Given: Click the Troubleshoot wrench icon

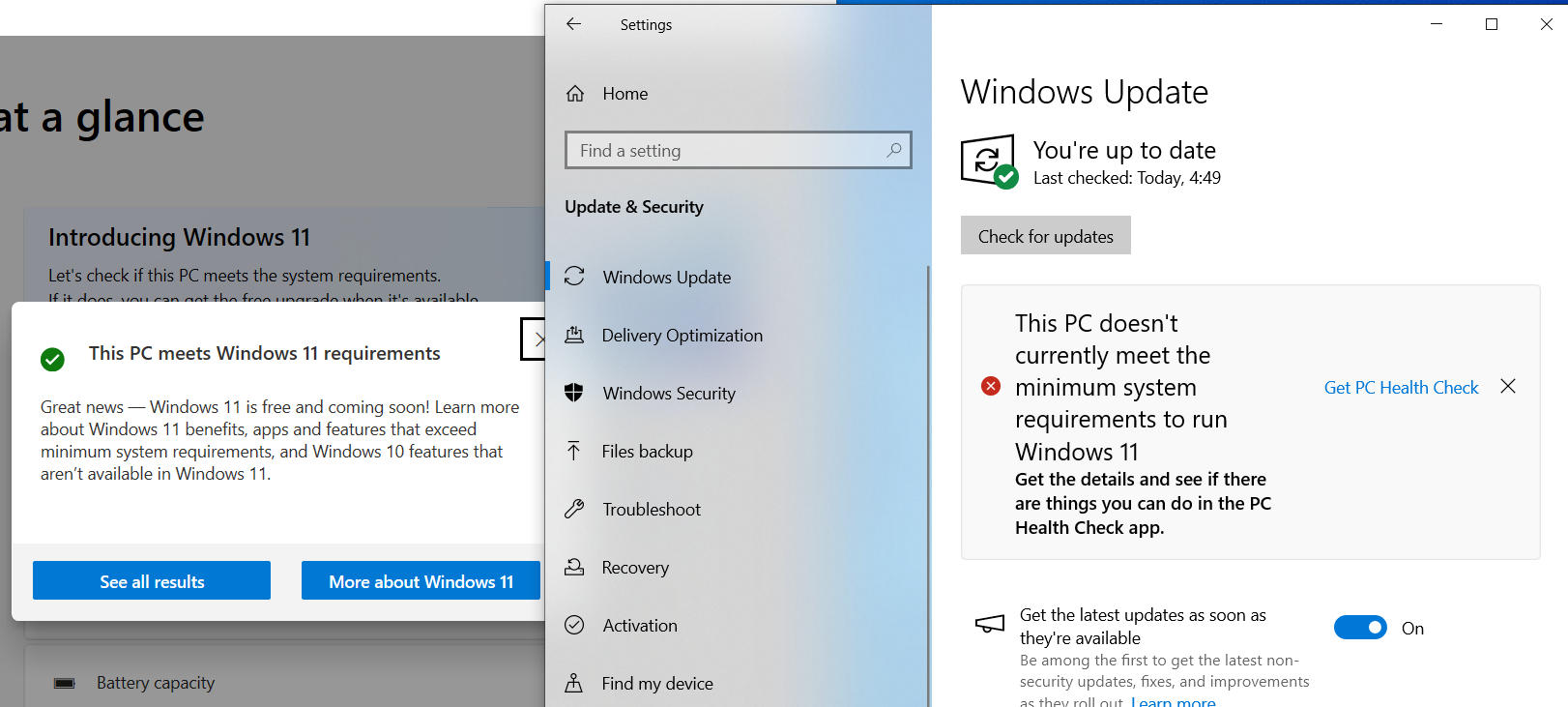Looking at the screenshot, I should tap(574, 509).
